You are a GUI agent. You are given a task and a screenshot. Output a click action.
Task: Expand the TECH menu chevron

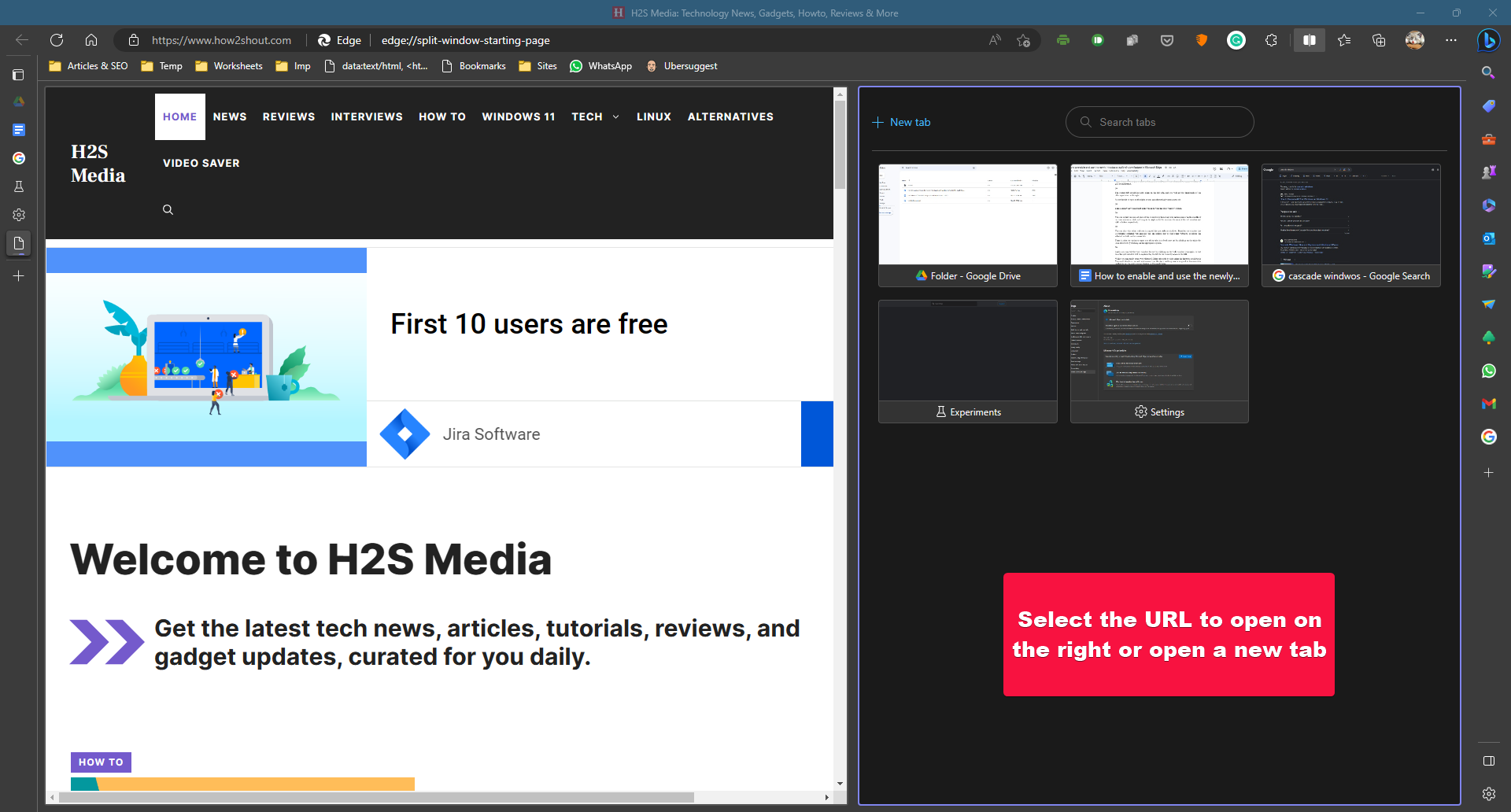click(615, 117)
